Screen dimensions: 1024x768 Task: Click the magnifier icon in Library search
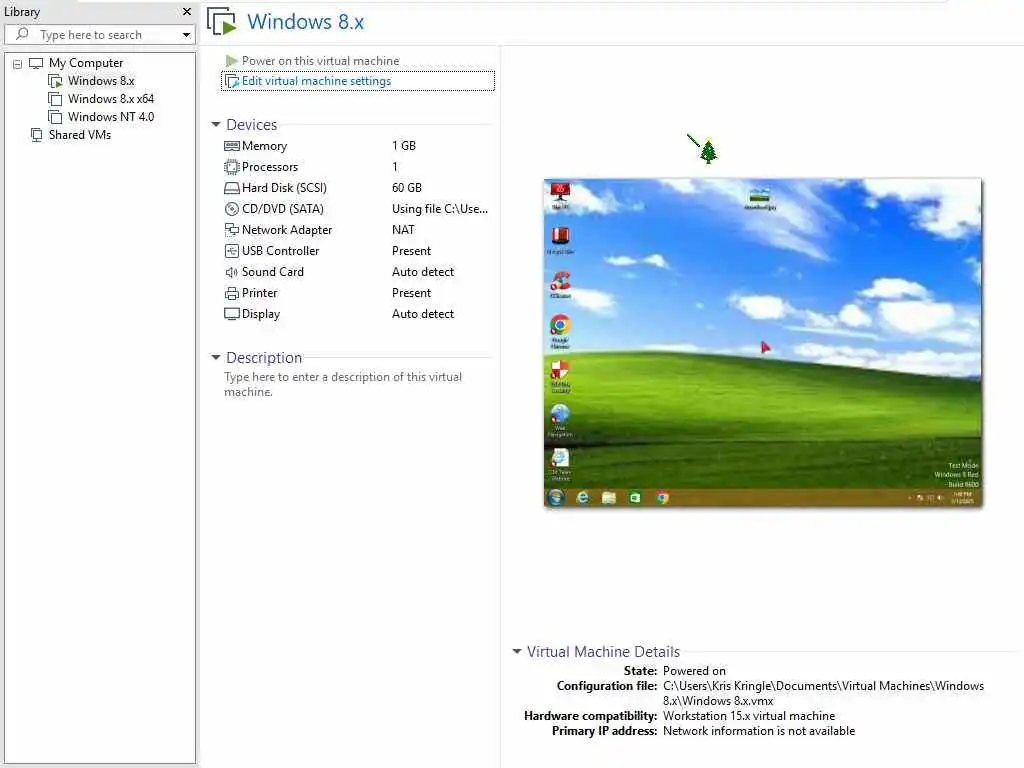point(22,34)
